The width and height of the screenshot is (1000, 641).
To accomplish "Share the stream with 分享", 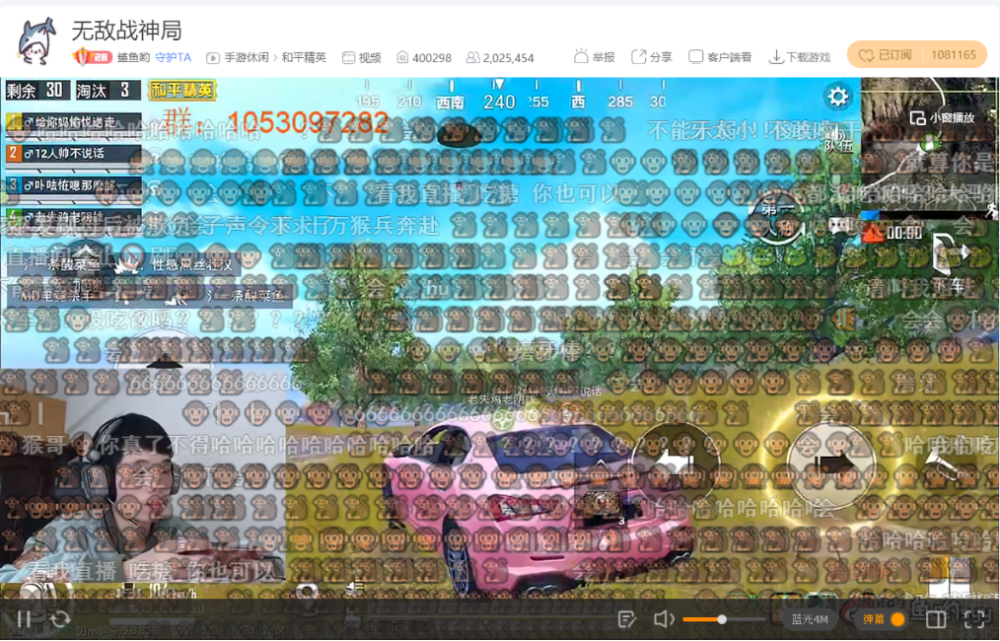I will point(652,57).
